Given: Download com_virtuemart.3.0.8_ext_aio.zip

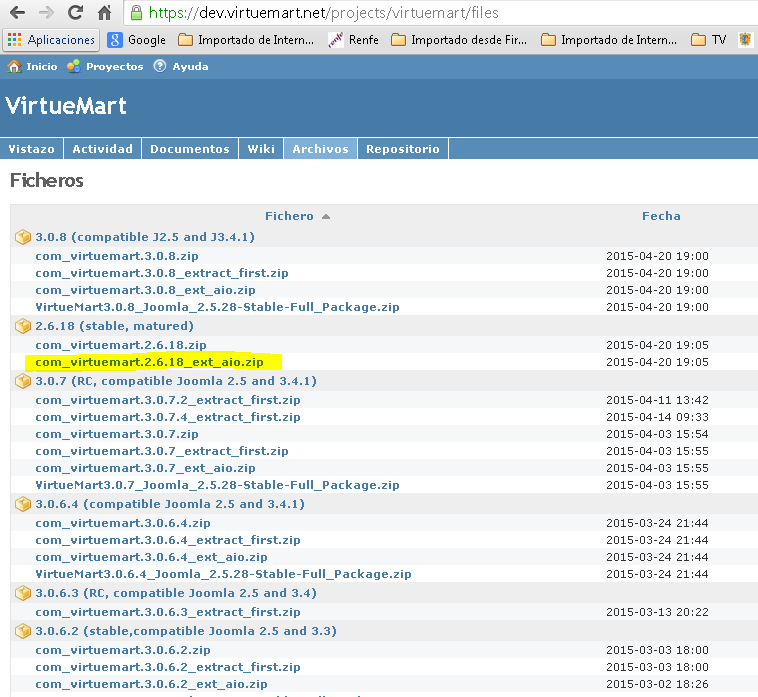Looking at the screenshot, I should pyautogui.click(x=145, y=290).
